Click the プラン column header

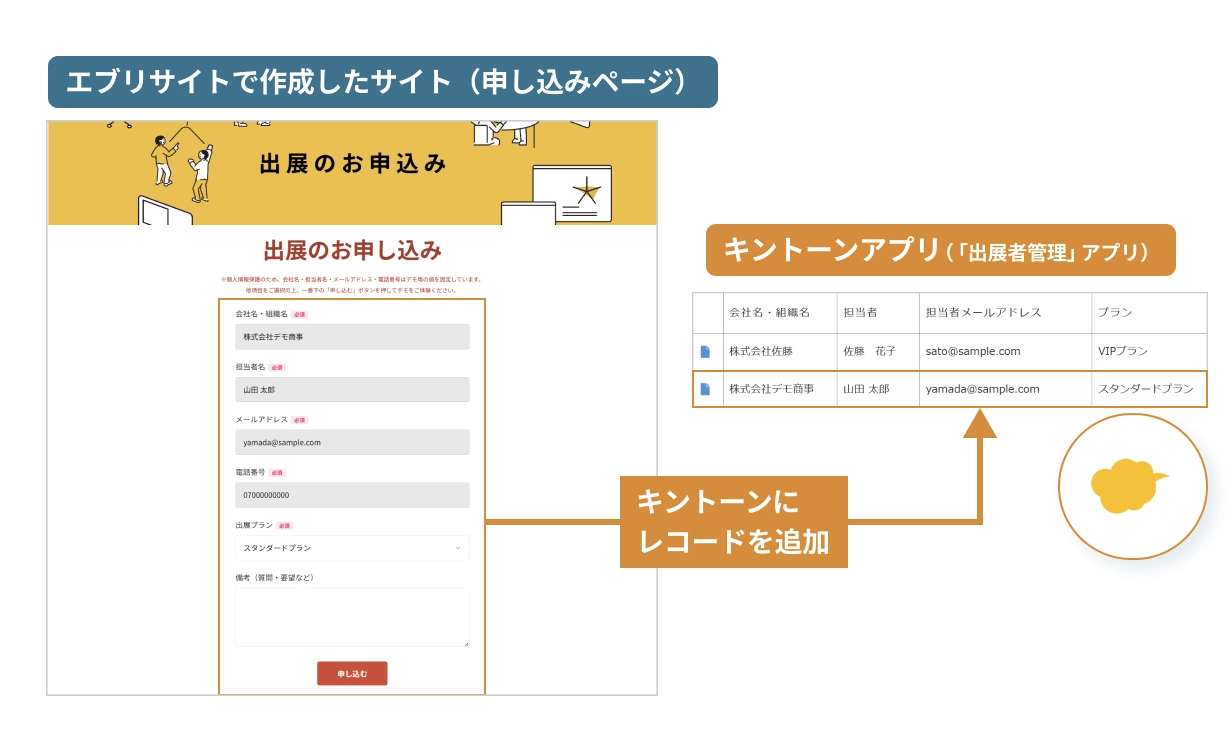point(1149,313)
